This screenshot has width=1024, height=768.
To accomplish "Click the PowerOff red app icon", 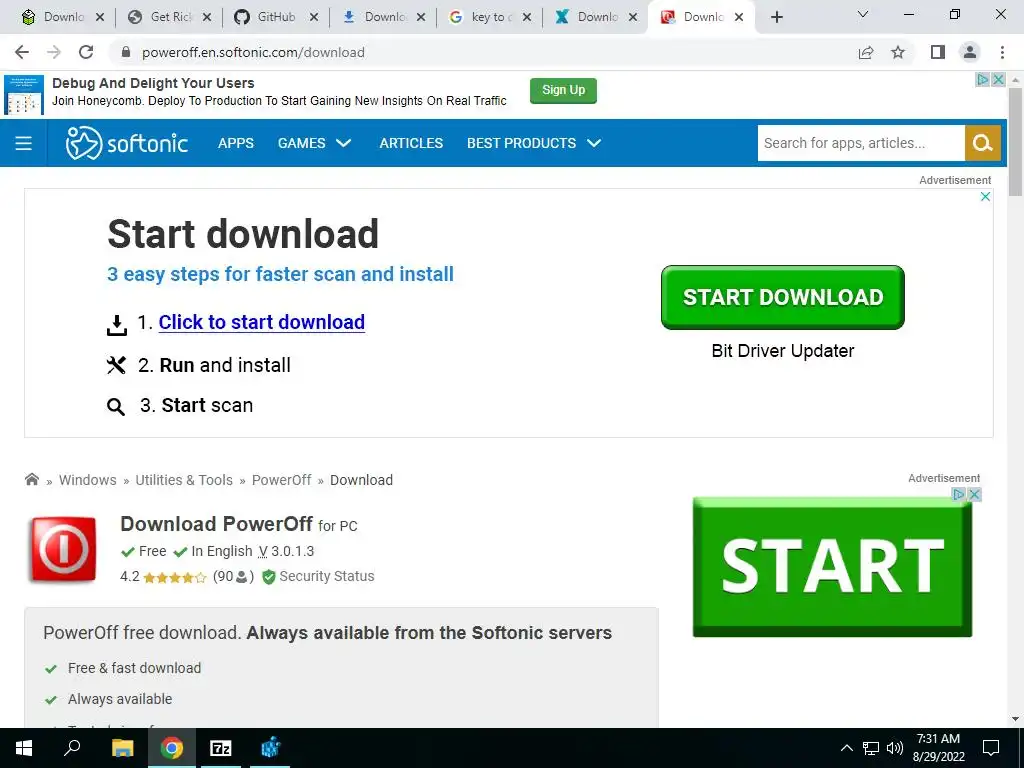I will (x=62, y=549).
